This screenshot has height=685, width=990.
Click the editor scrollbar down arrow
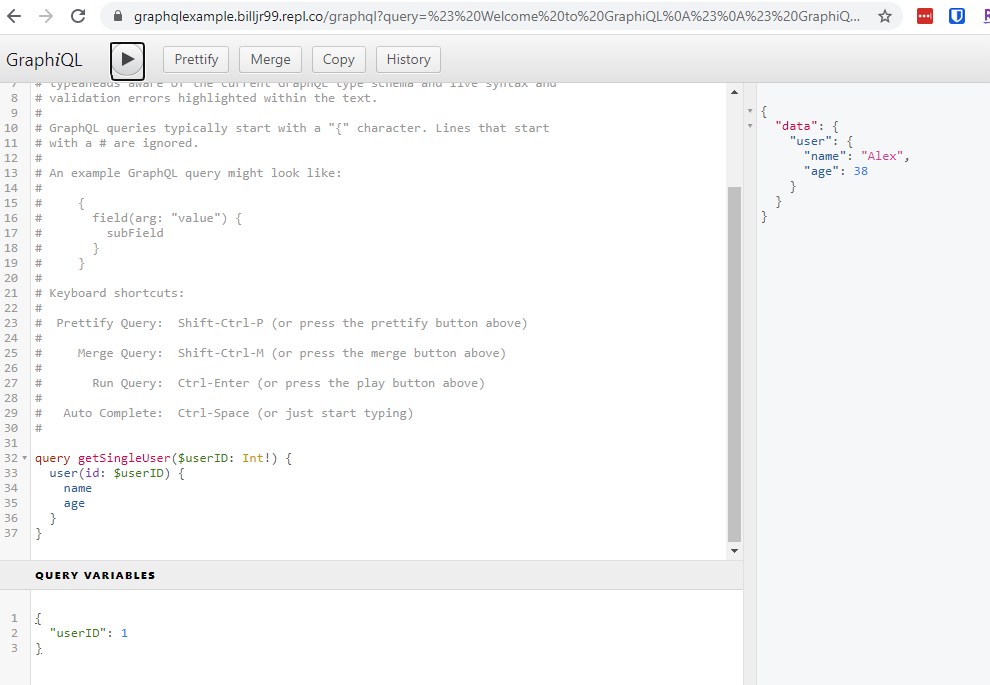(x=735, y=550)
